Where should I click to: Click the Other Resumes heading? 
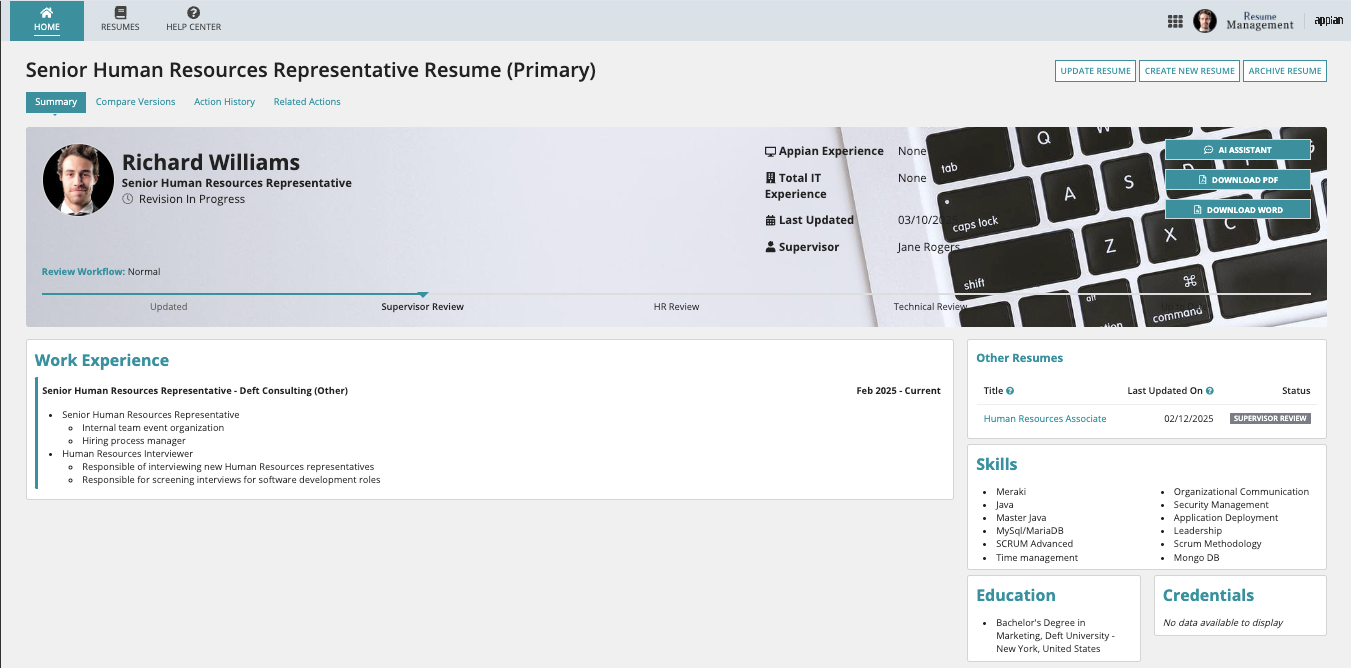click(1019, 358)
